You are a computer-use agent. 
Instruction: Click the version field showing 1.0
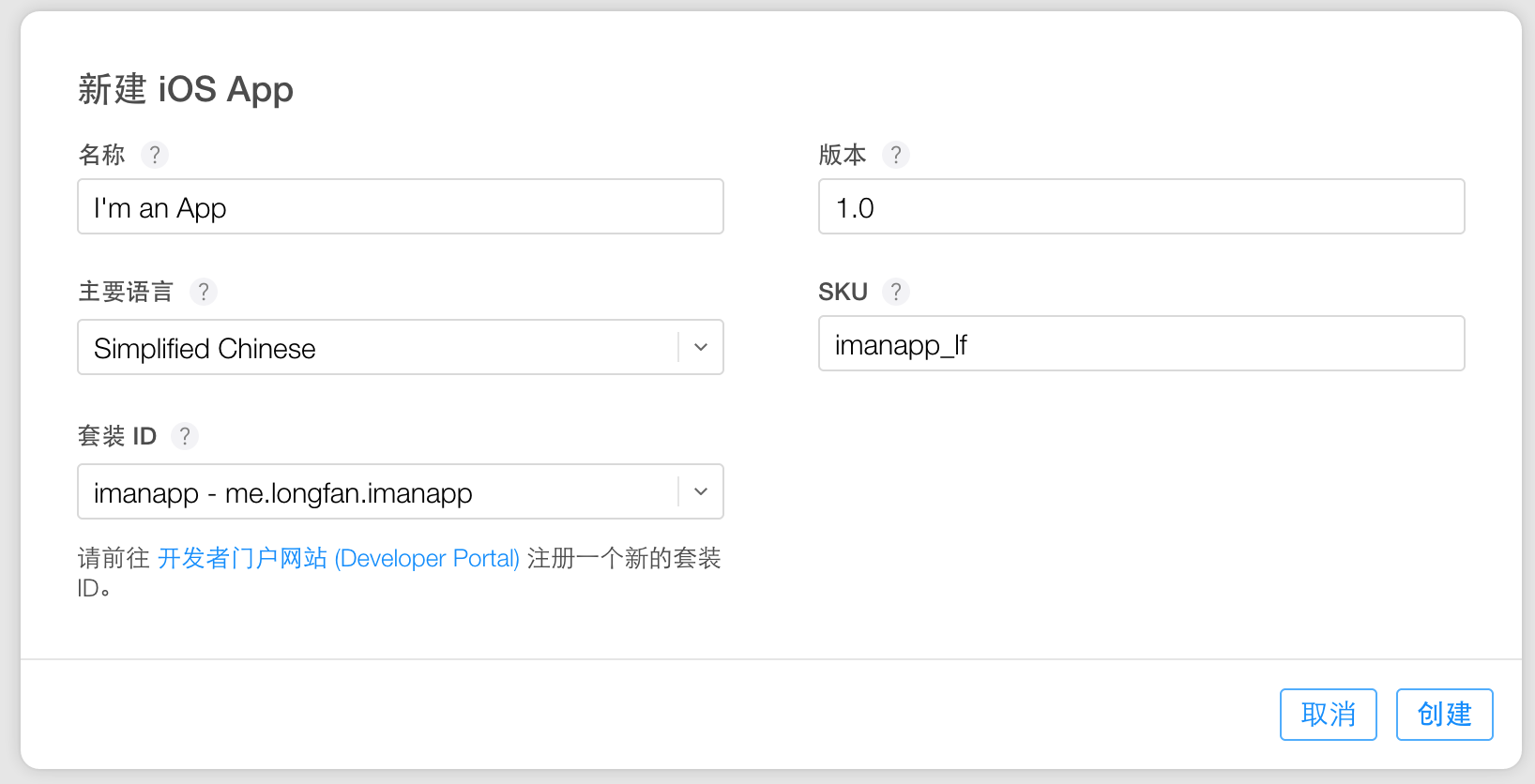point(1141,207)
